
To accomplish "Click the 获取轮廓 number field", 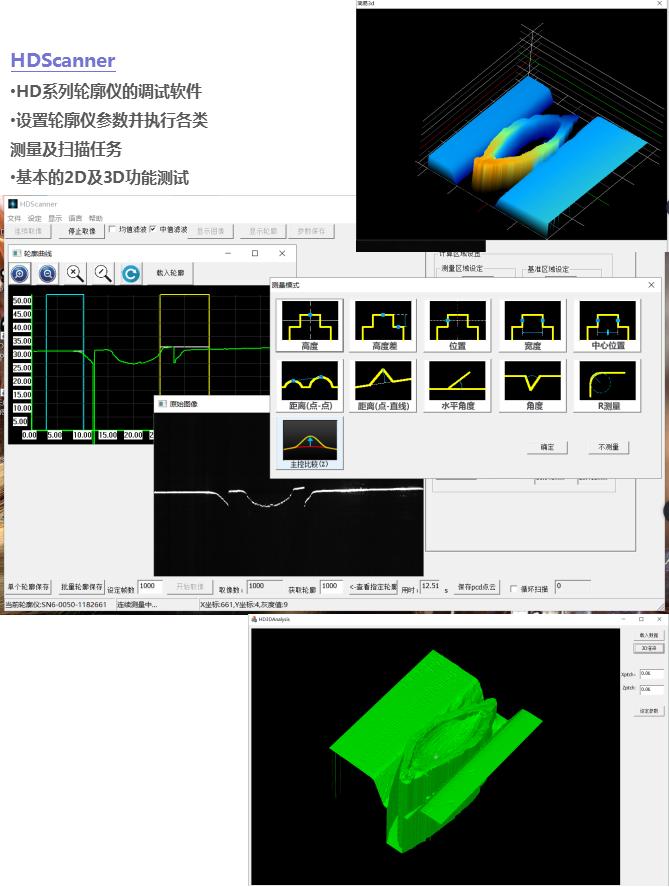I will (x=331, y=587).
